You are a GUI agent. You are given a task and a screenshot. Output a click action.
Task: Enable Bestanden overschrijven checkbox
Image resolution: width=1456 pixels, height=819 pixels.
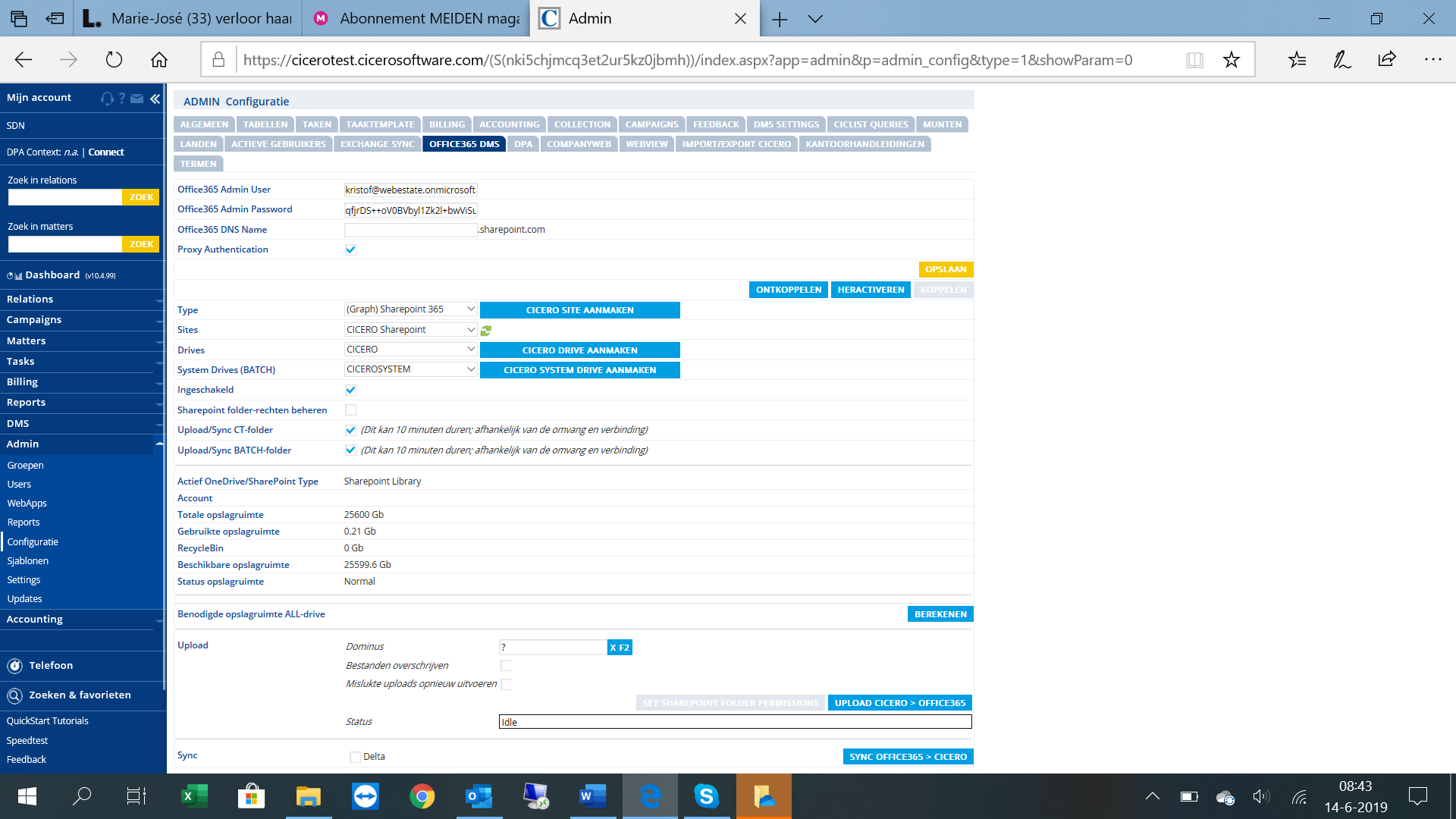pos(506,666)
